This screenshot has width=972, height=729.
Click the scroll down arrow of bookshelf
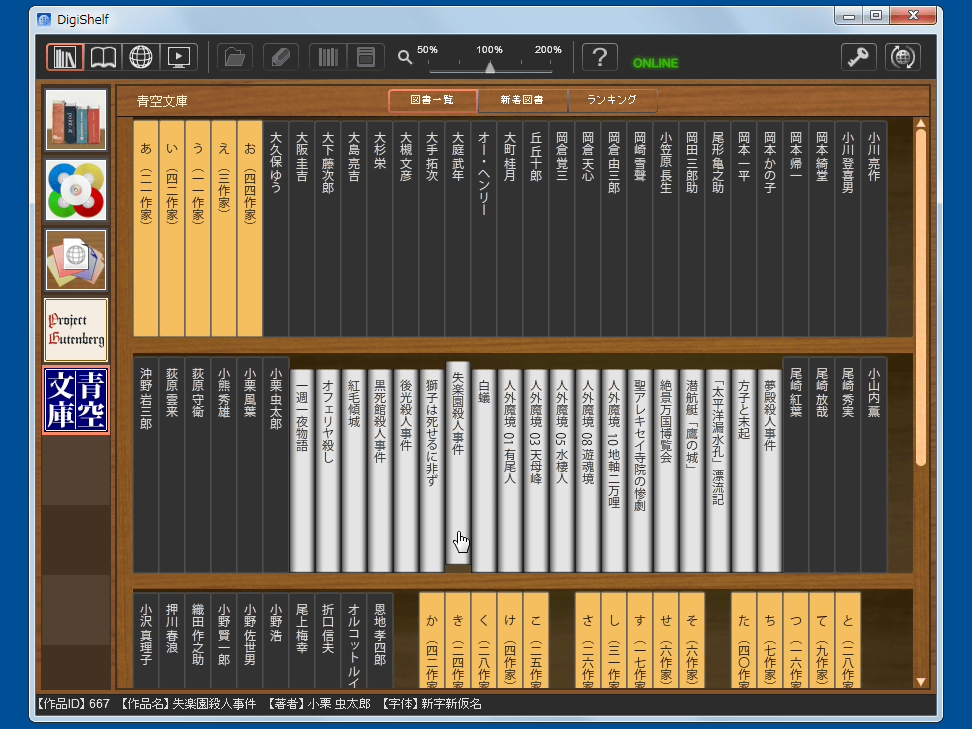(921, 682)
